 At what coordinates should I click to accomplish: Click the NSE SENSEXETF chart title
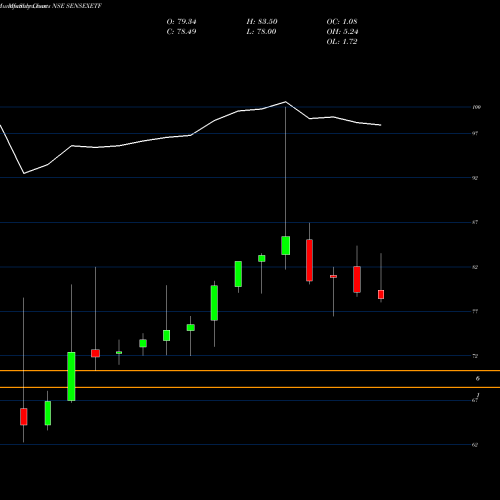77,6
